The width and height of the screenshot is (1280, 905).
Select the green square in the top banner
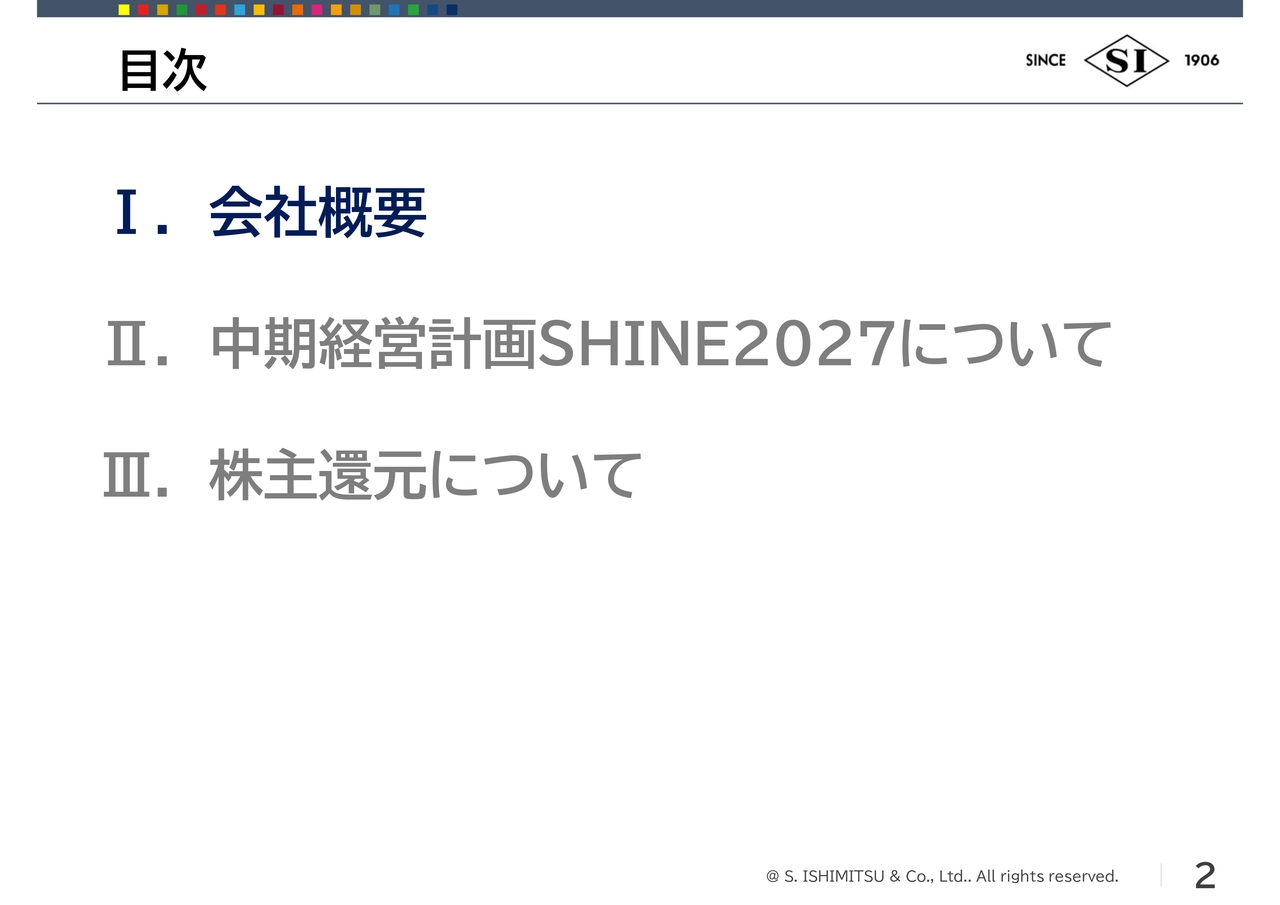tap(182, 10)
